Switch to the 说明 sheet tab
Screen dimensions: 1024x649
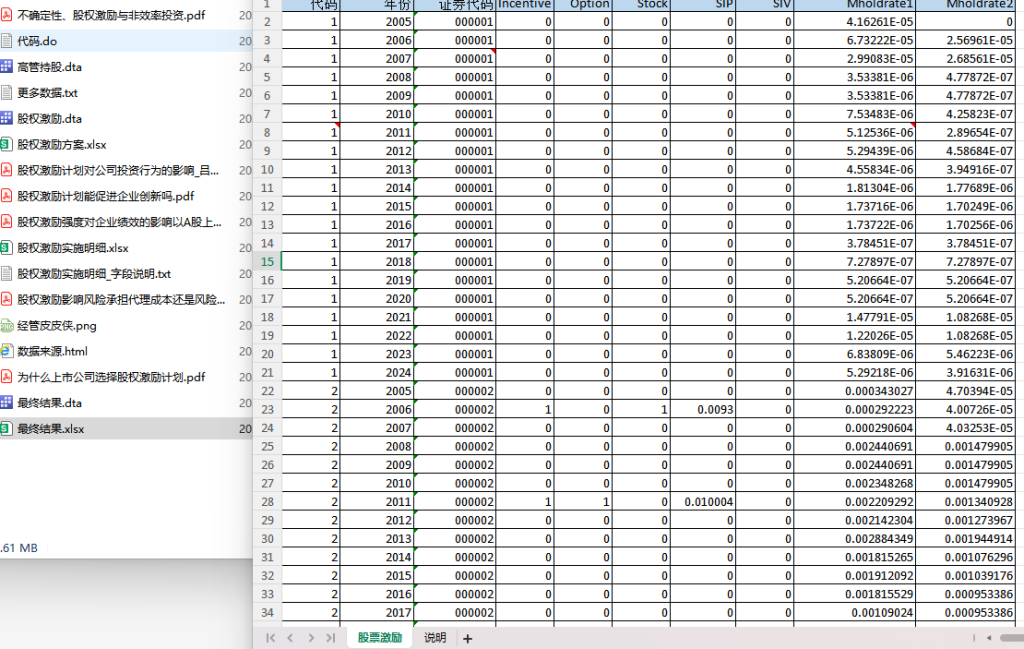tap(435, 637)
